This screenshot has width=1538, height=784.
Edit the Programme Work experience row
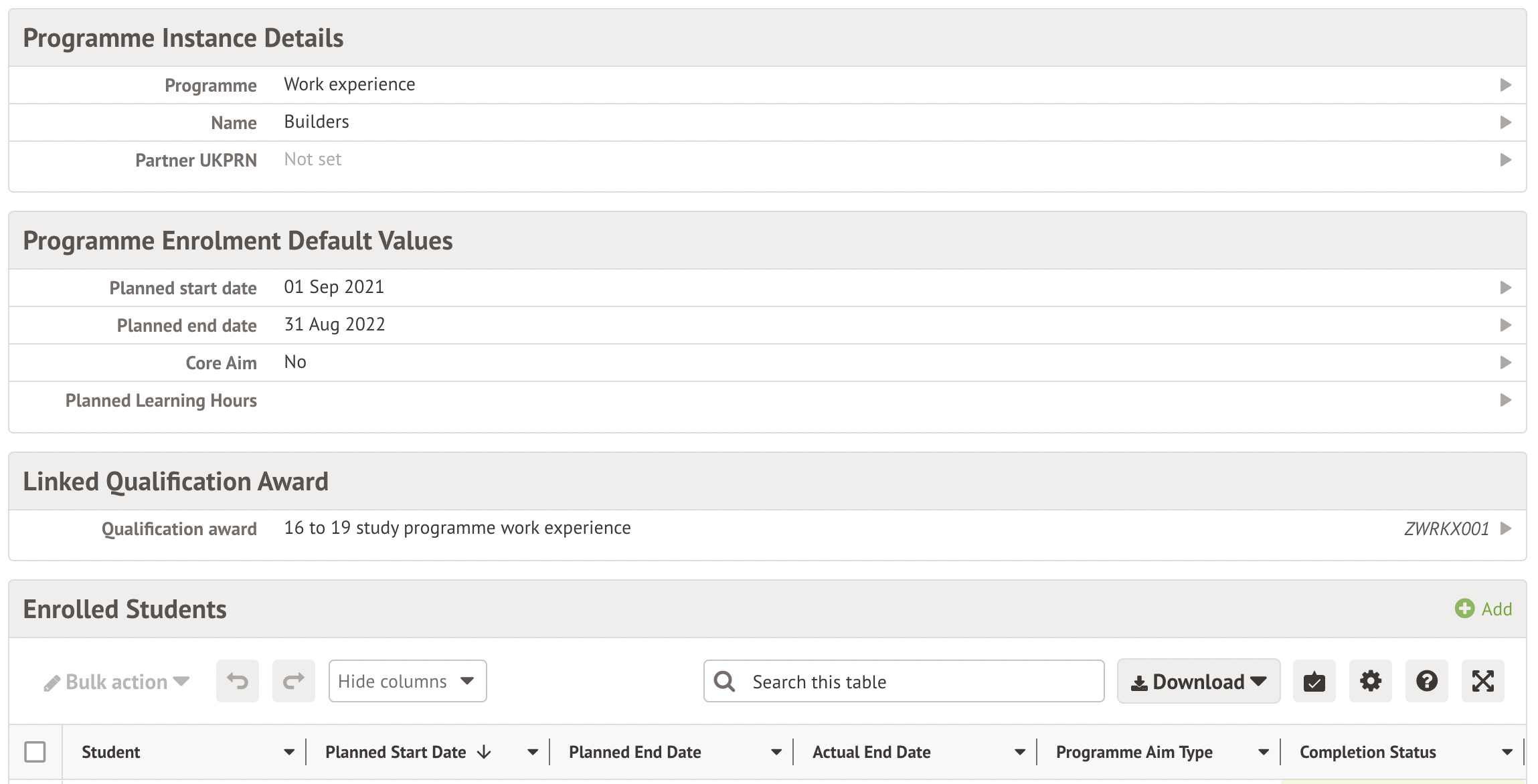point(1505,85)
